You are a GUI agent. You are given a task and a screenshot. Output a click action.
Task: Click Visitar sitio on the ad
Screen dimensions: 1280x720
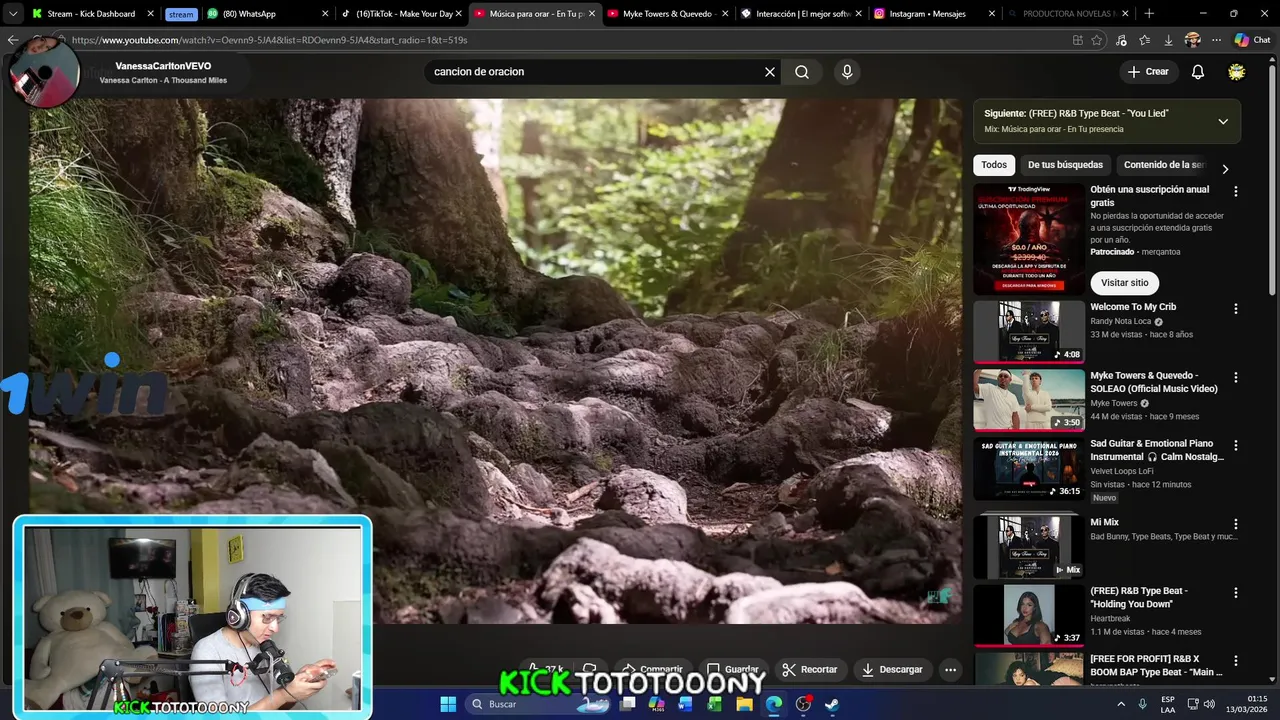[x=1124, y=283]
